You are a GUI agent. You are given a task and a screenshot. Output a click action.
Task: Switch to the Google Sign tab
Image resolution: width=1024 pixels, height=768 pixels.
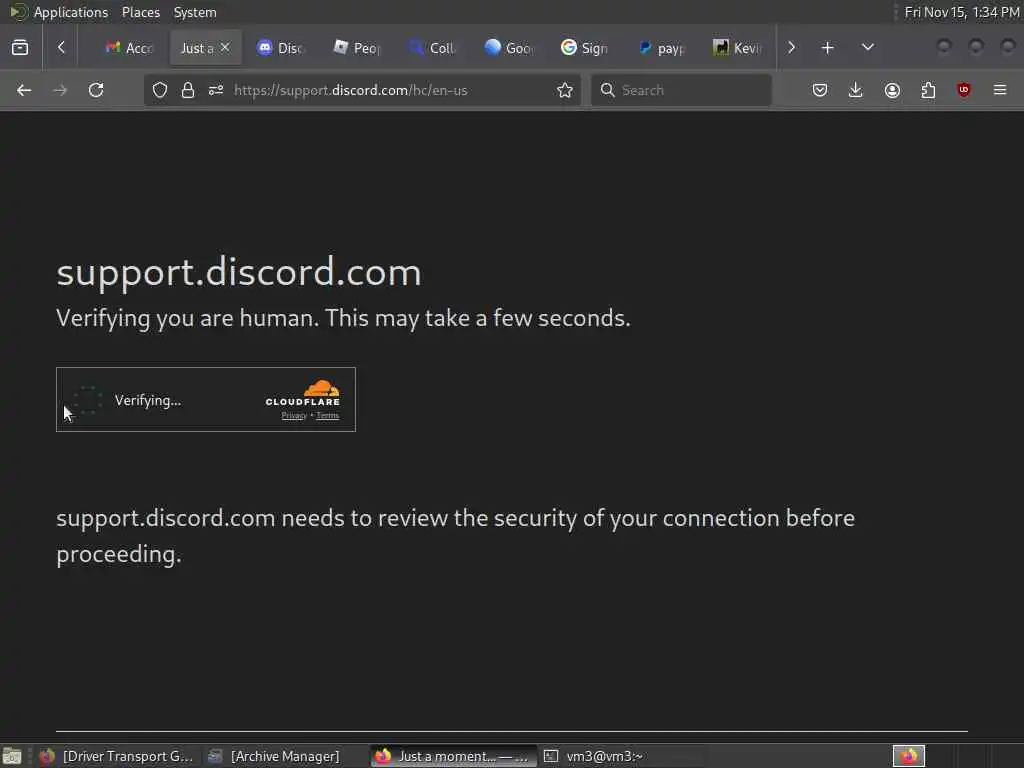[x=584, y=48]
